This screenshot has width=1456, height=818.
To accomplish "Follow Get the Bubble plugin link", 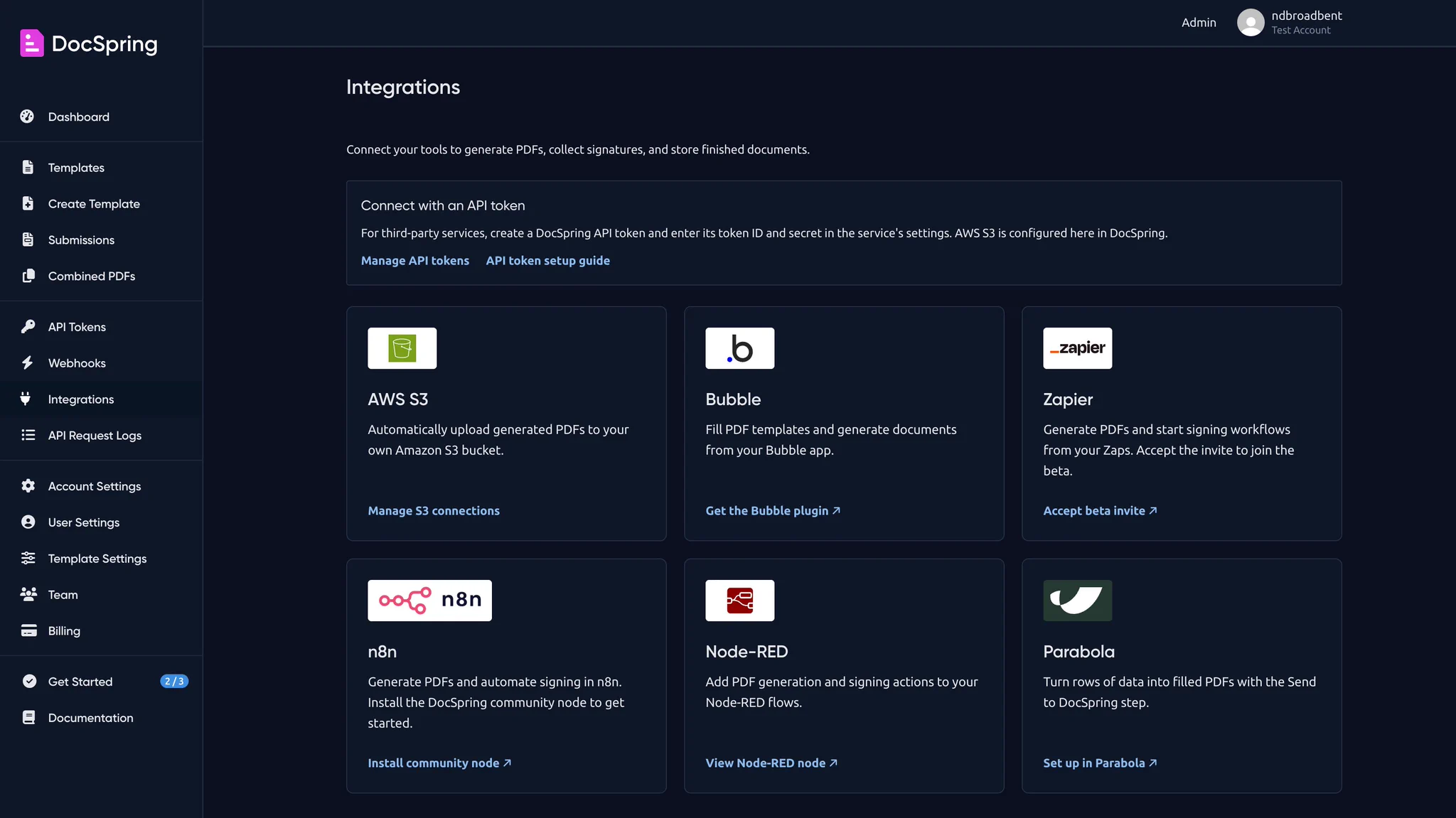I will (773, 510).
